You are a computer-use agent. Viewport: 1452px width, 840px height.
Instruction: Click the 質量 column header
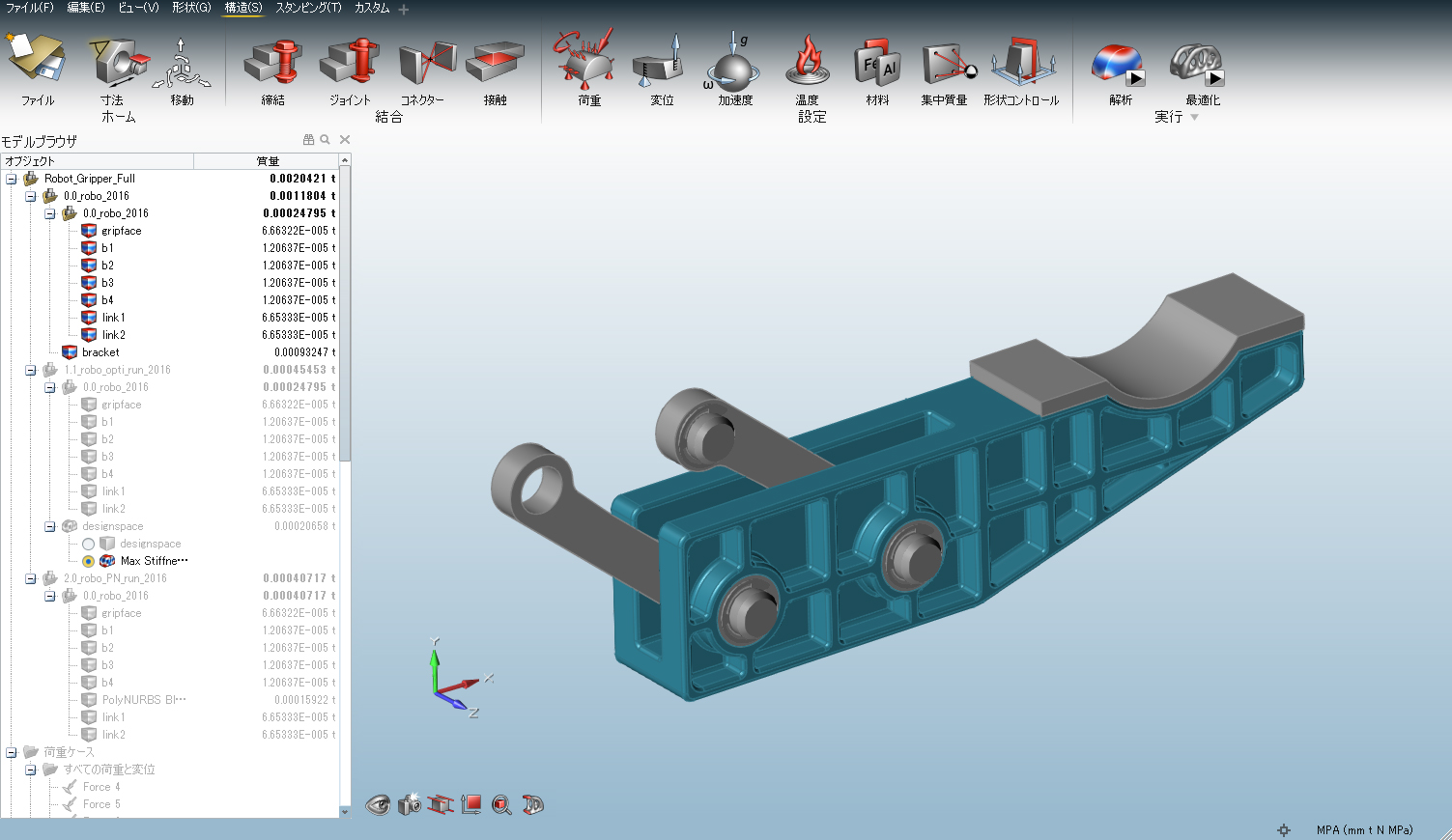coord(267,161)
